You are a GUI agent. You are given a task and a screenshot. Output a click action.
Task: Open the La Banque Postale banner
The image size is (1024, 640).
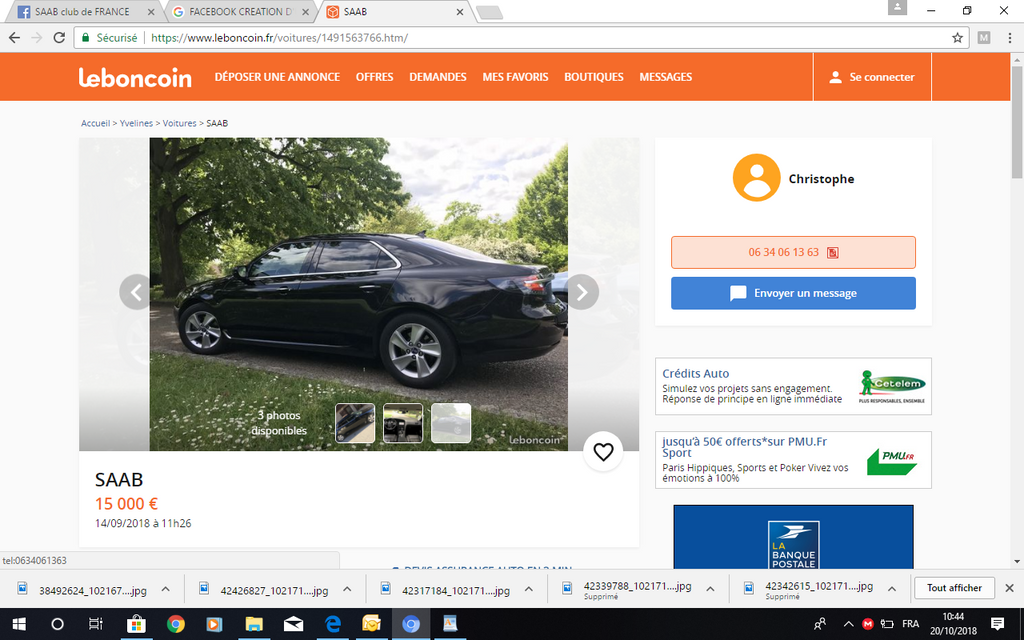pyautogui.click(x=793, y=537)
